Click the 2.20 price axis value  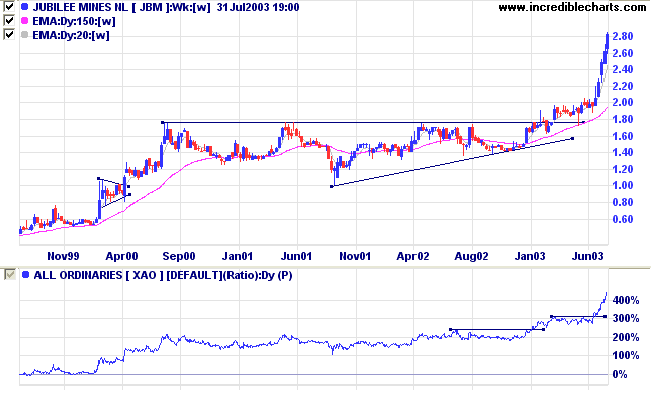(623, 86)
